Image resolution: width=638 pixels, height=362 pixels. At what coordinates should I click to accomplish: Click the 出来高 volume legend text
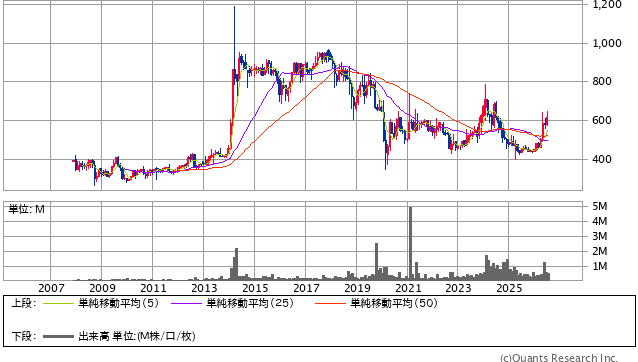[x=94, y=336]
